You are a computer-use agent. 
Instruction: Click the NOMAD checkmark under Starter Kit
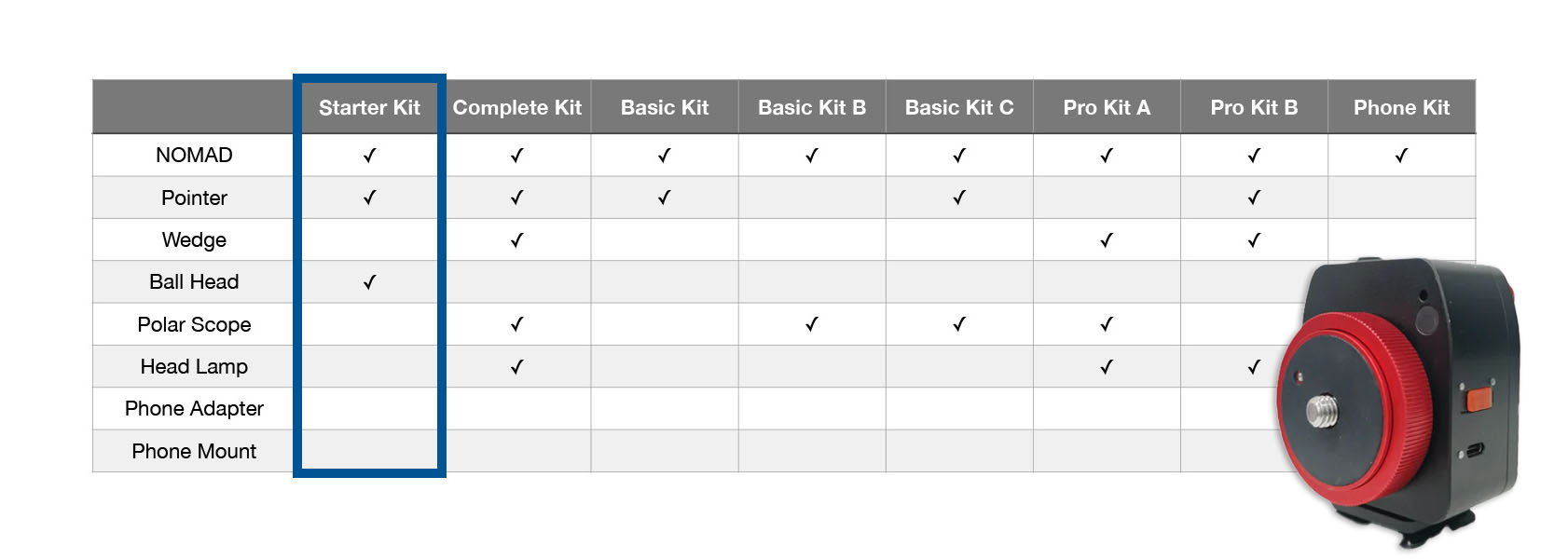click(370, 156)
